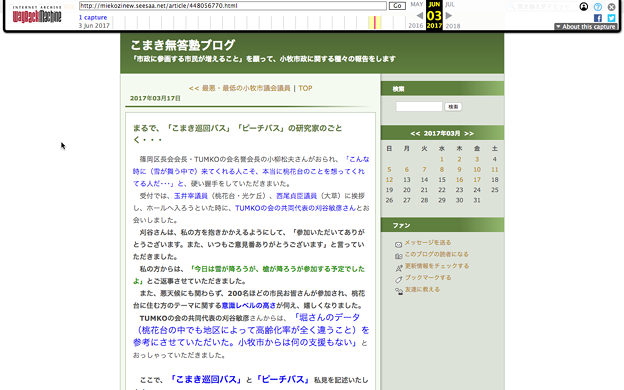Jump to 2016 captures
Screen dimensions: 624x390
(415, 26)
